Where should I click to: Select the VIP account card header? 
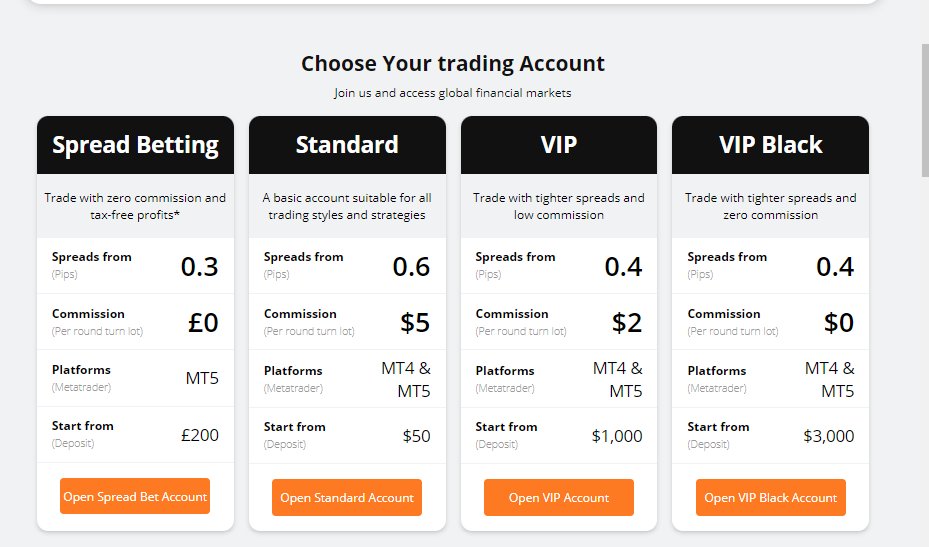click(x=559, y=145)
